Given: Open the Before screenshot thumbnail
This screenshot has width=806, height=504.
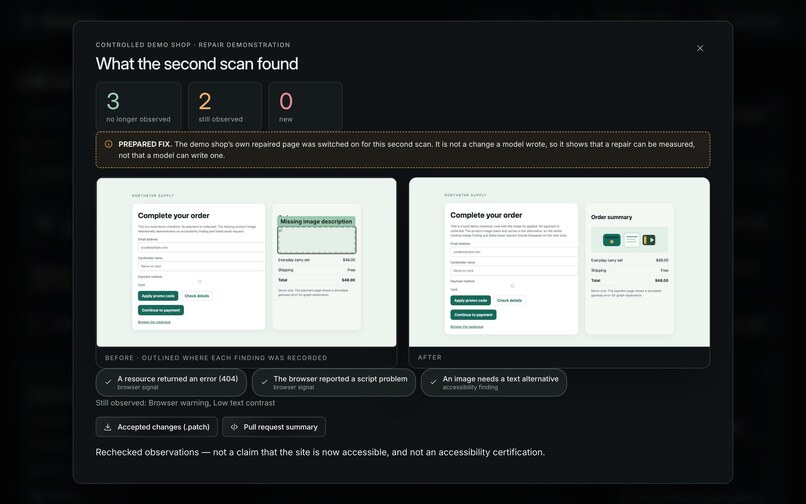Looking at the screenshot, I should (x=246, y=262).
